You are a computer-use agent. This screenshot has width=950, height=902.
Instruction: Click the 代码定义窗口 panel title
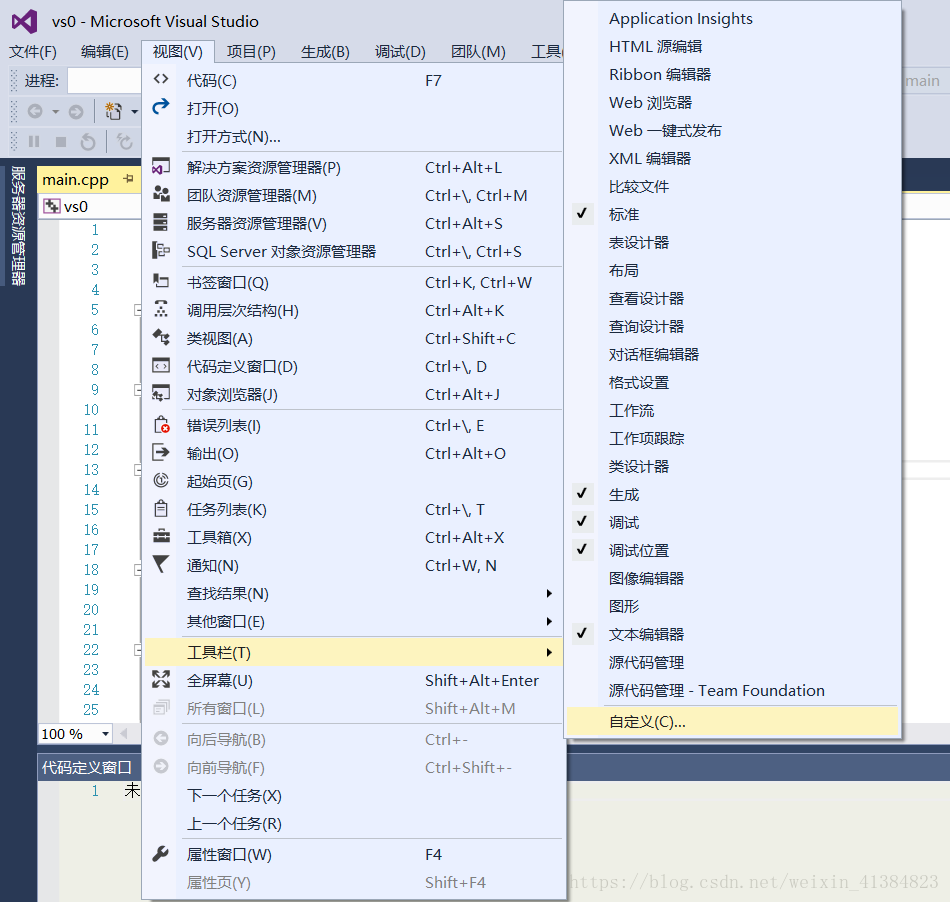pyautogui.click(x=87, y=768)
